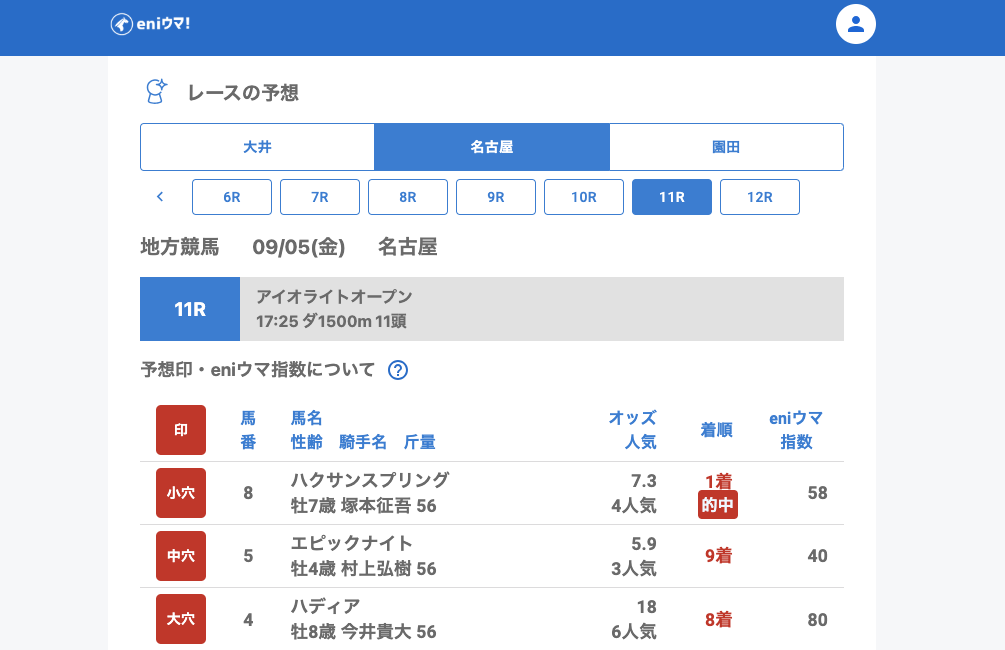Select race 9R
The width and height of the screenshot is (1005, 650).
coord(496,197)
